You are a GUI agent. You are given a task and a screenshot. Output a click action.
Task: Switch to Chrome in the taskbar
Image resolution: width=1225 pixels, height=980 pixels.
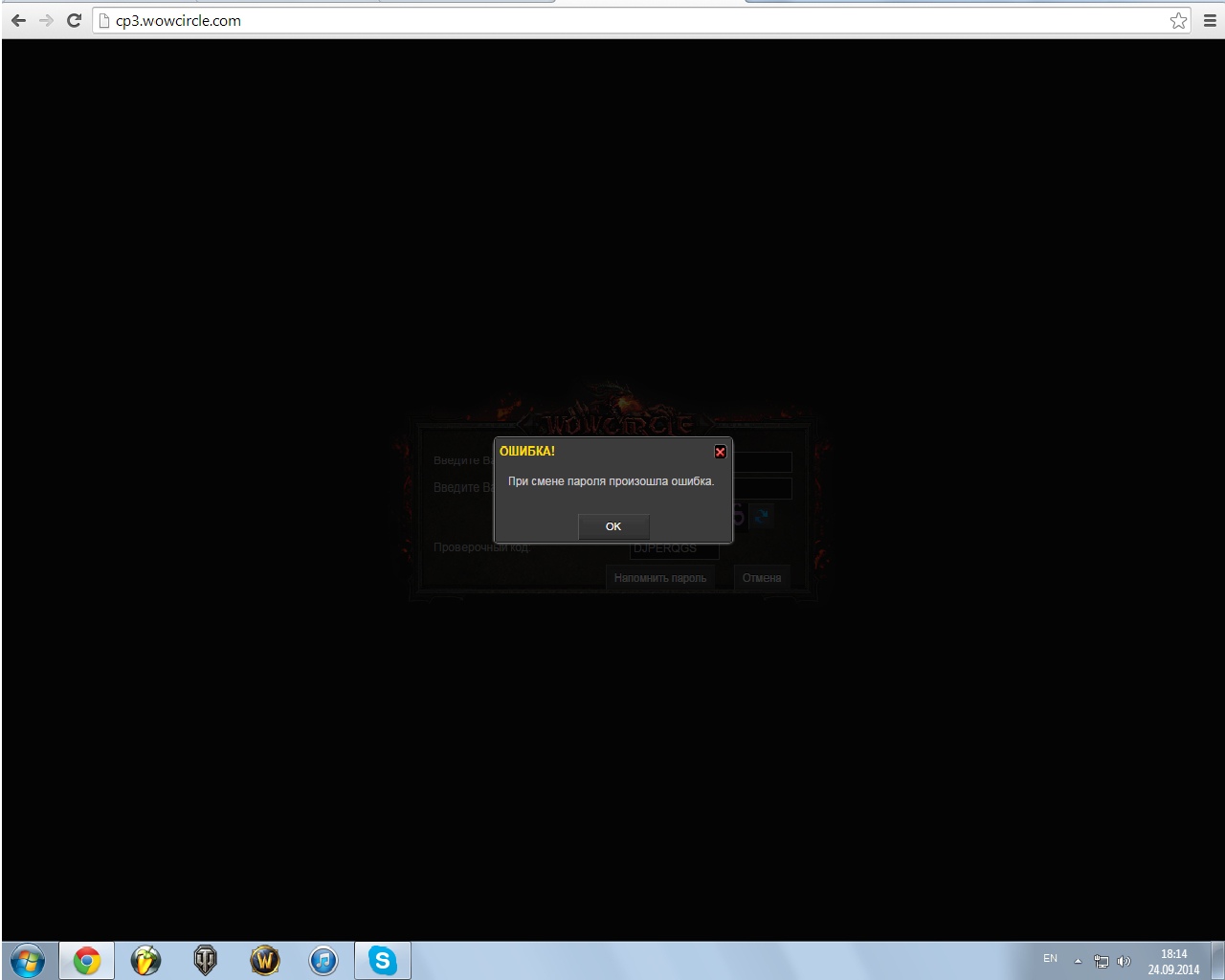pyautogui.click(x=87, y=960)
